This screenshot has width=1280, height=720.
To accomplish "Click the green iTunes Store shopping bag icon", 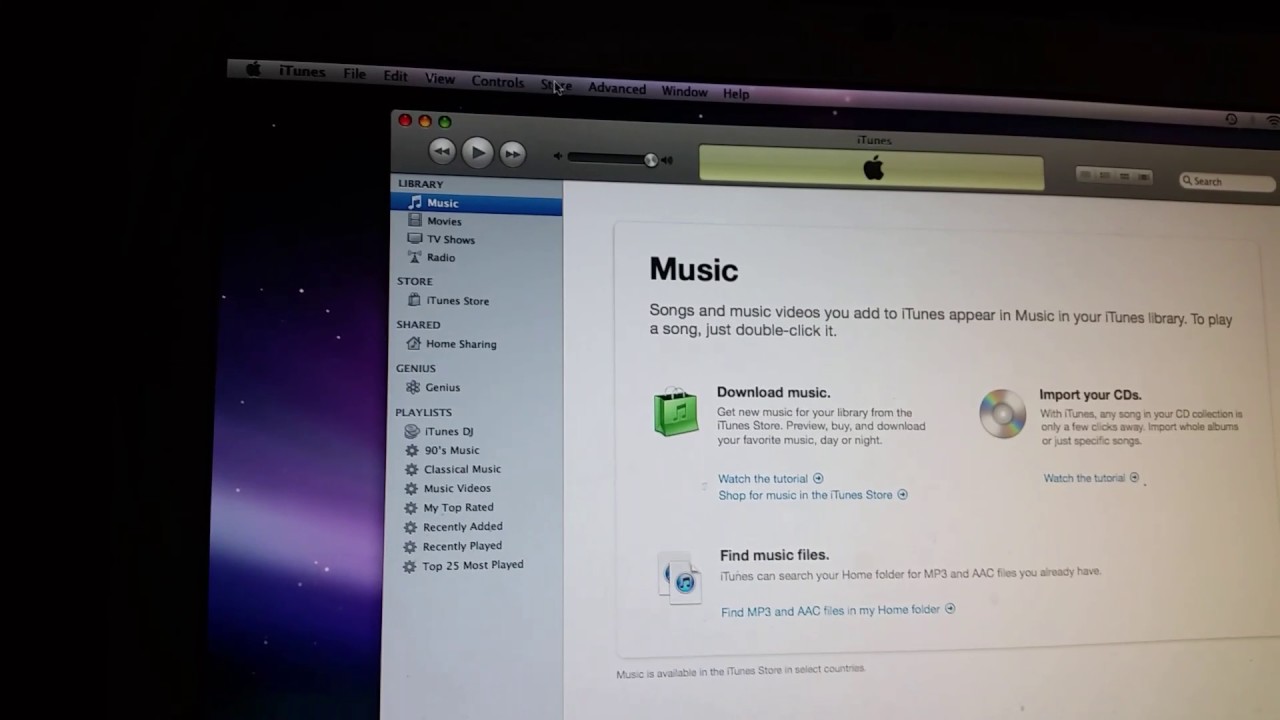I will (676, 411).
